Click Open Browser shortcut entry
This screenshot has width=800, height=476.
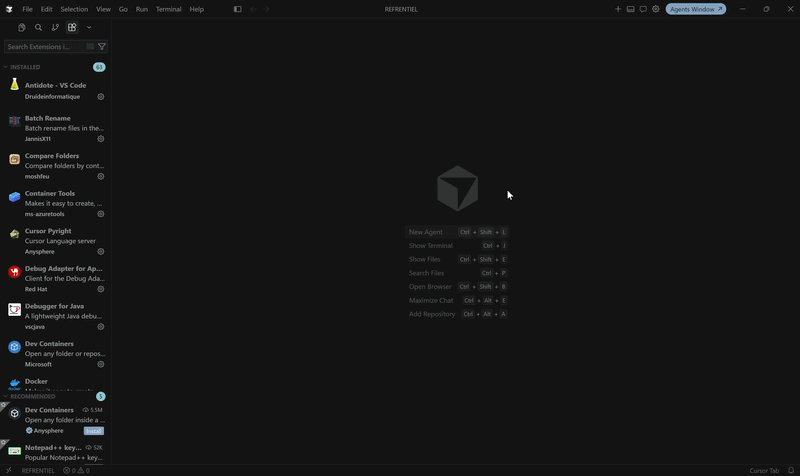coord(457,287)
